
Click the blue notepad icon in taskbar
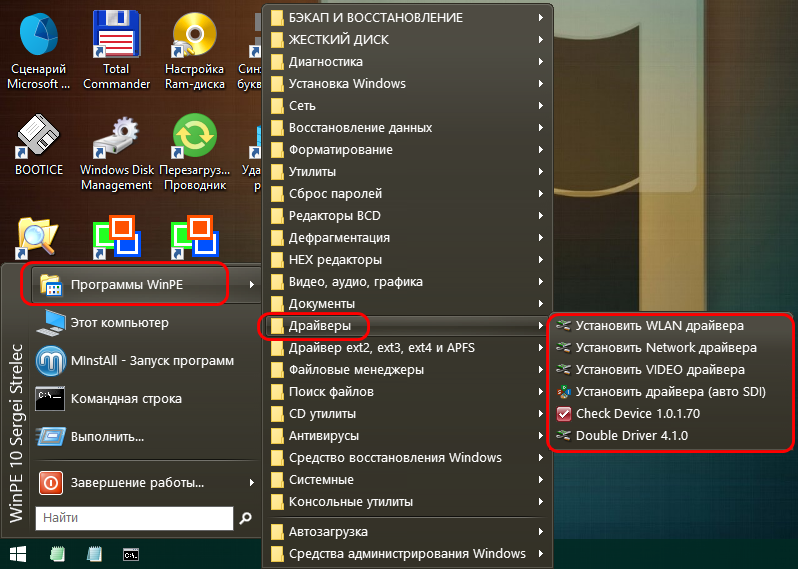(x=94, y=554)
